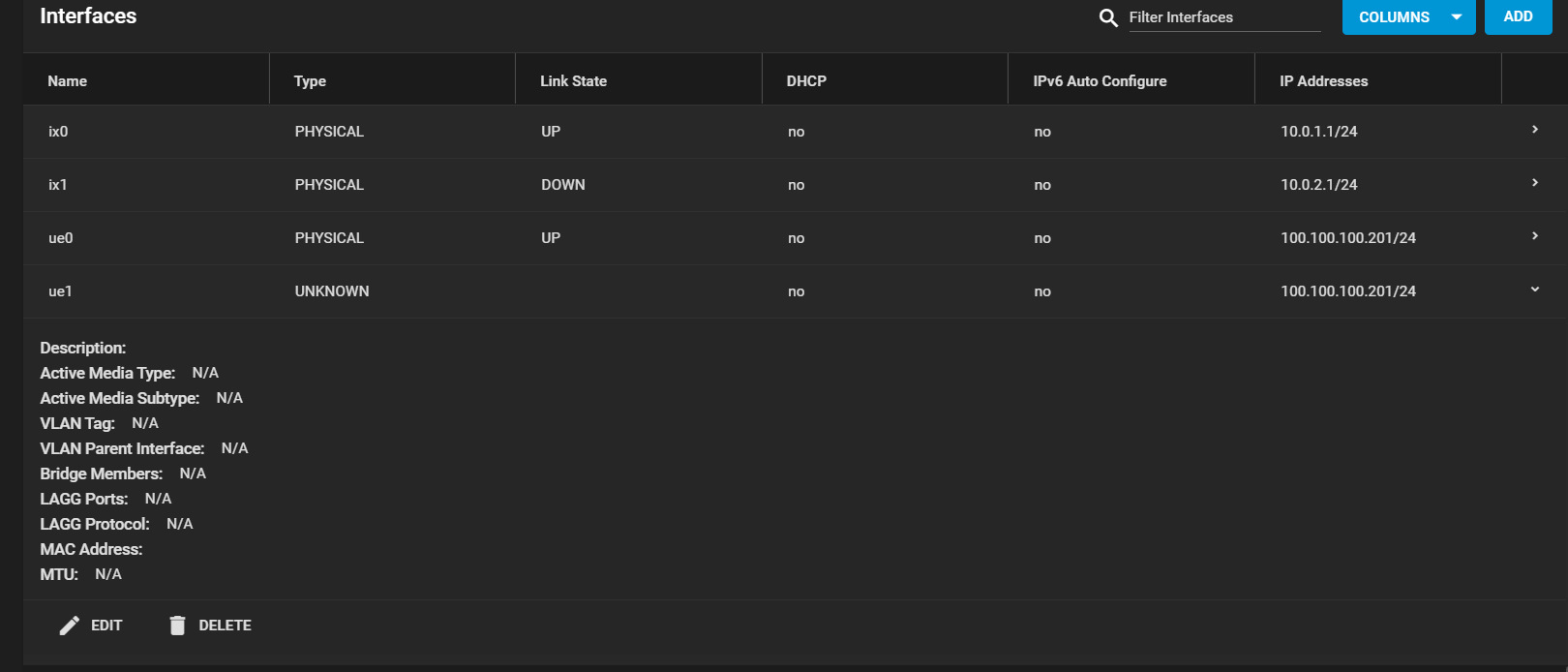
Task: Click the UP link state of ix0
Action: [x=551, y=132]
